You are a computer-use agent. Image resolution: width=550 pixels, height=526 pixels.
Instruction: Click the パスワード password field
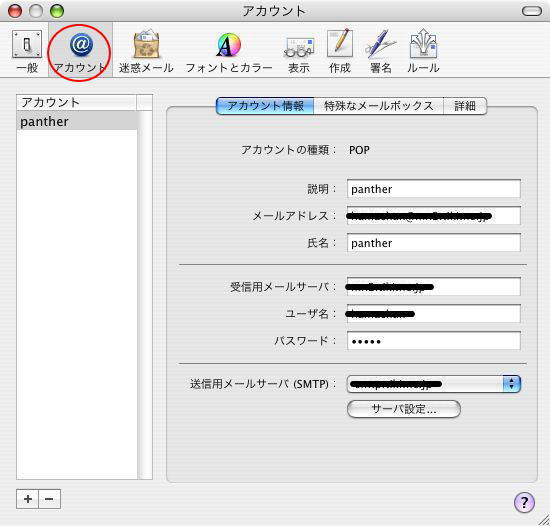434,340
